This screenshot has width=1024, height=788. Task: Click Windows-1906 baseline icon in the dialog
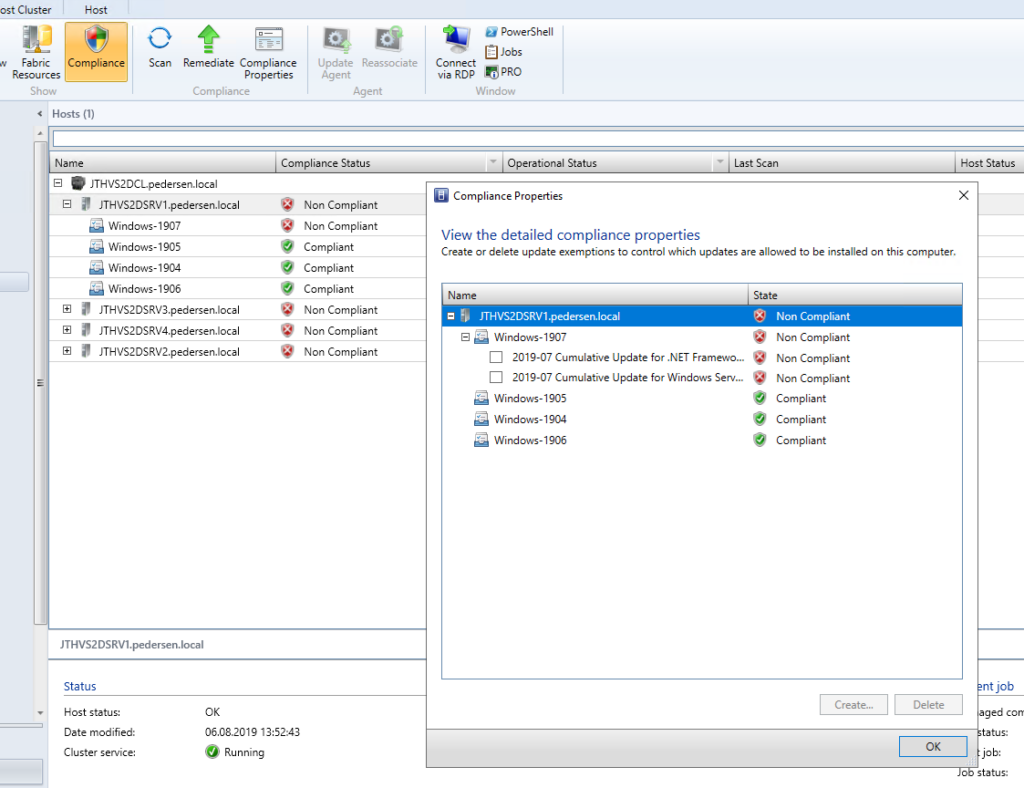[x=481, y=440]
